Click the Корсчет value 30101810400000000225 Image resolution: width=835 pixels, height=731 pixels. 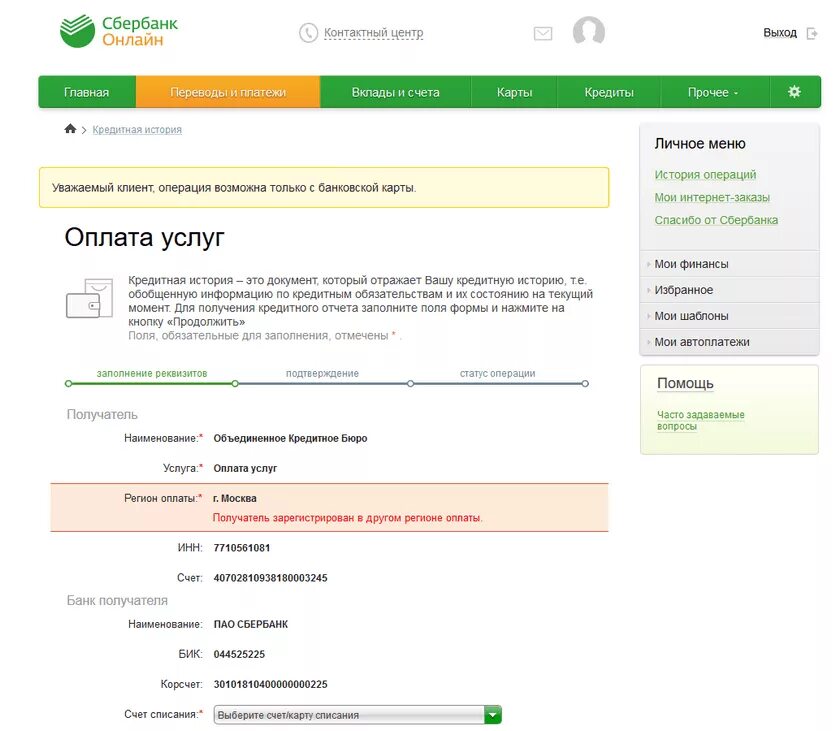click(271, 685)
